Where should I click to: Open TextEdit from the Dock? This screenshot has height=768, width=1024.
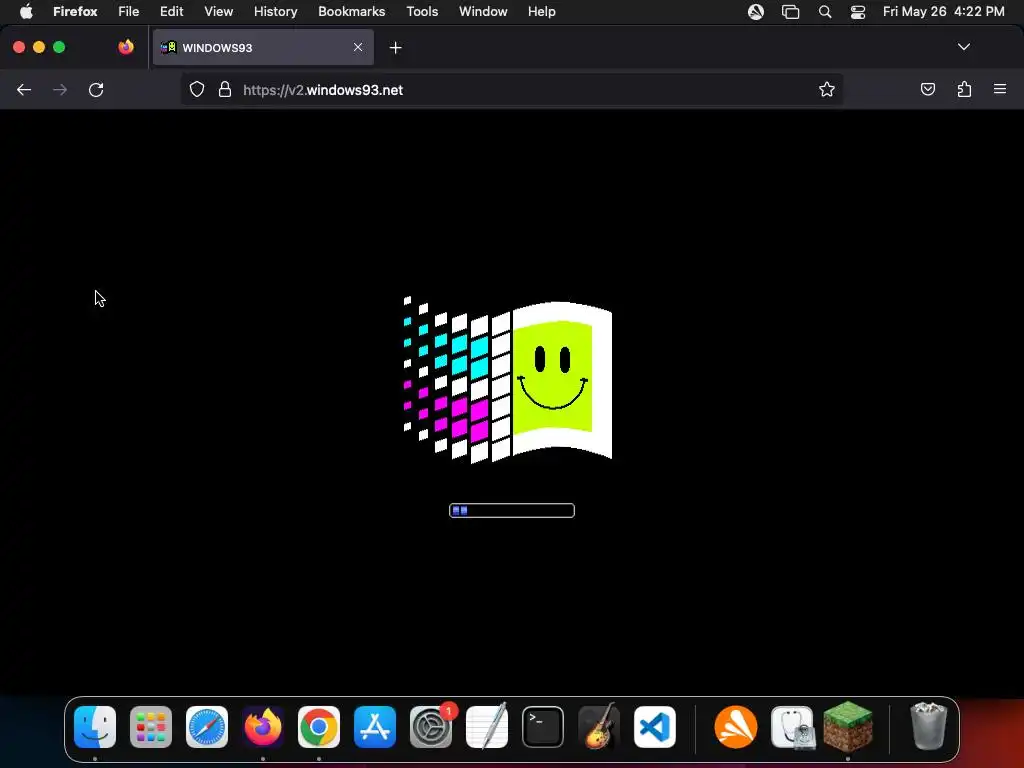tap(487, 726)
